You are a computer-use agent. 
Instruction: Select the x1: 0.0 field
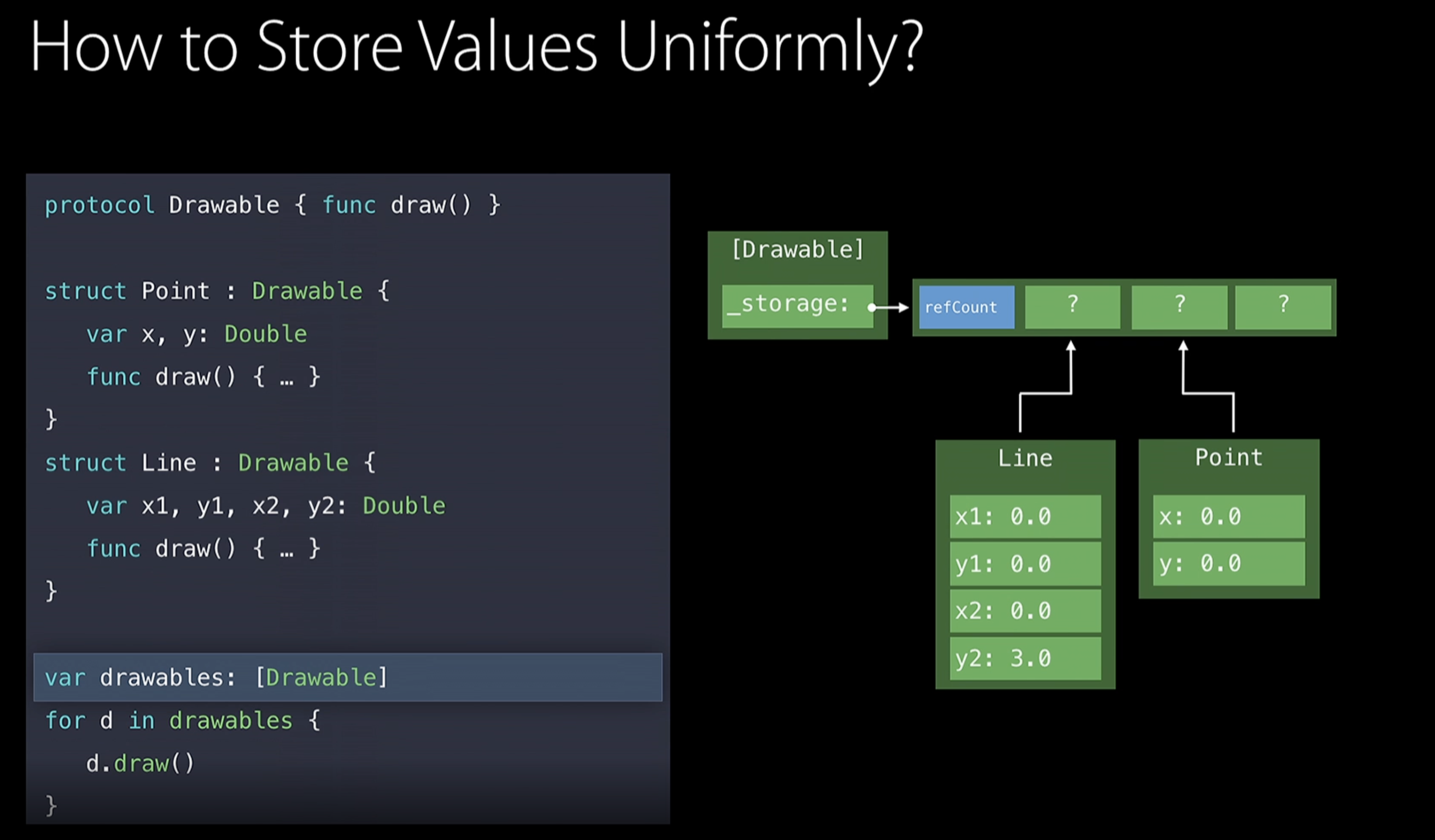[x=1025, y=517]
